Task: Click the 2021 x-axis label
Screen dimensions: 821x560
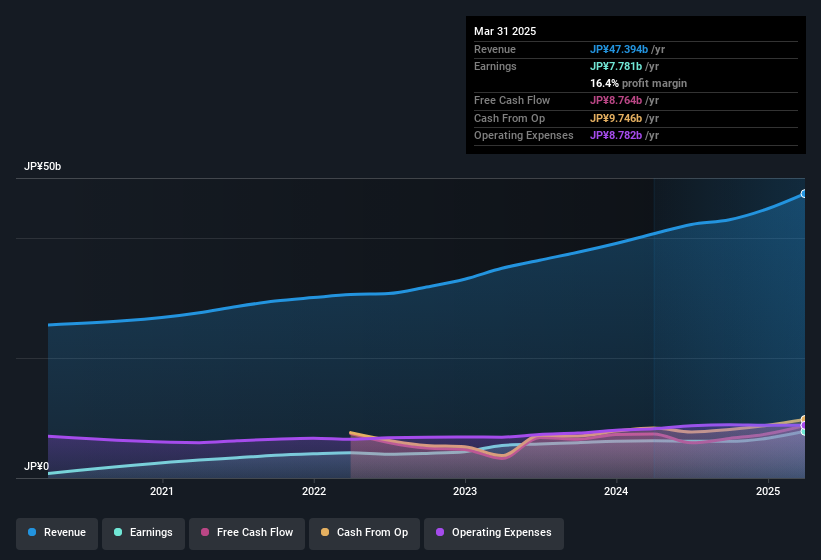Action: [162, 491]
